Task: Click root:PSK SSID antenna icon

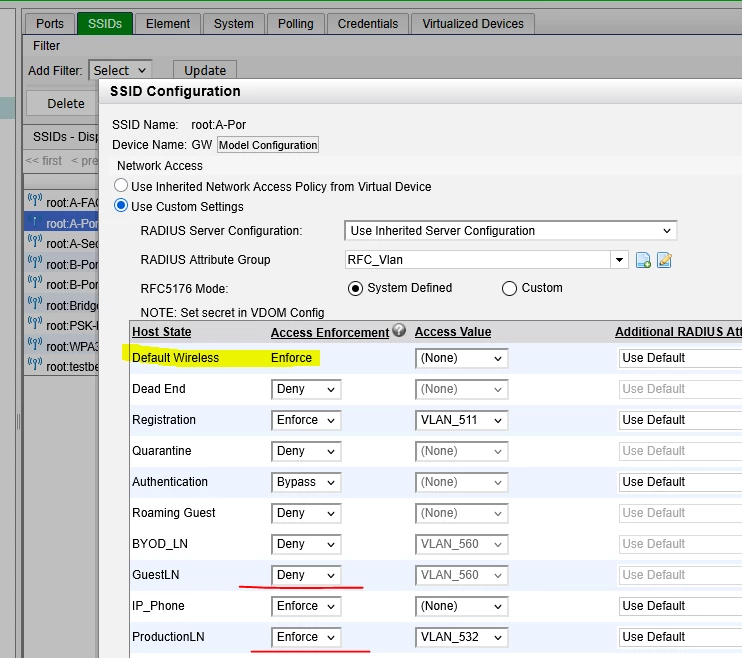Action: pos(35,324)
